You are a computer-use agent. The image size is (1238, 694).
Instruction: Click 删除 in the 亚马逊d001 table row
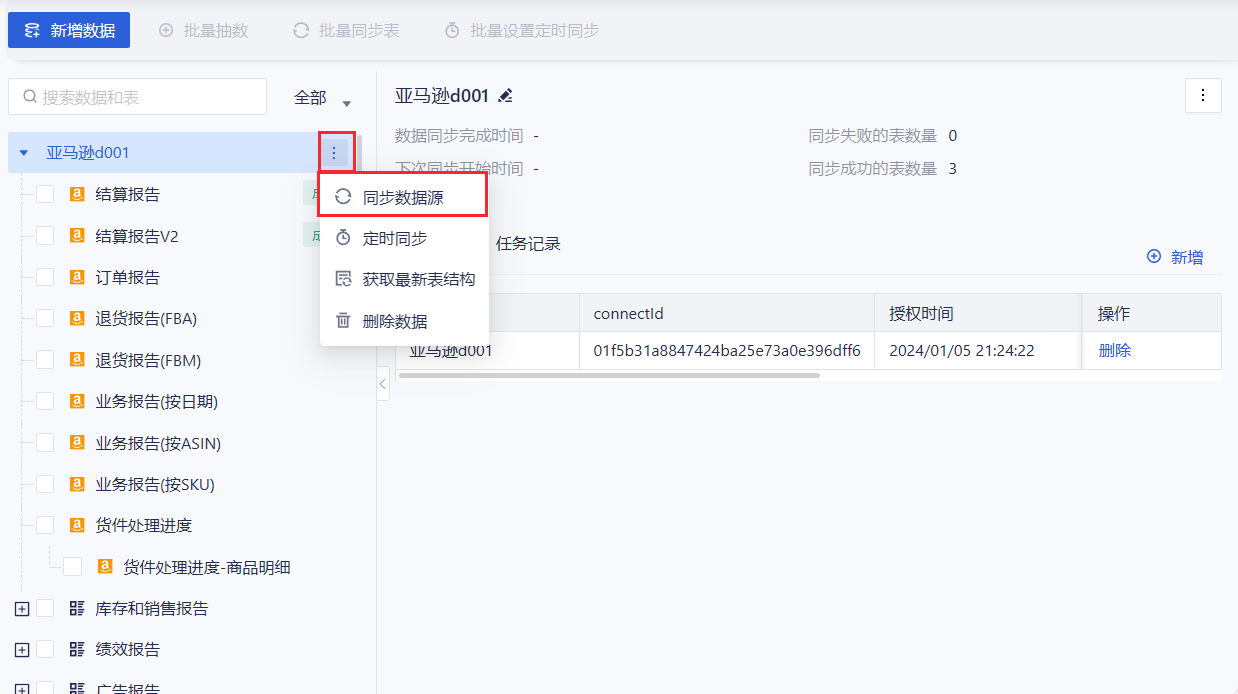(x=1115, y=350)
